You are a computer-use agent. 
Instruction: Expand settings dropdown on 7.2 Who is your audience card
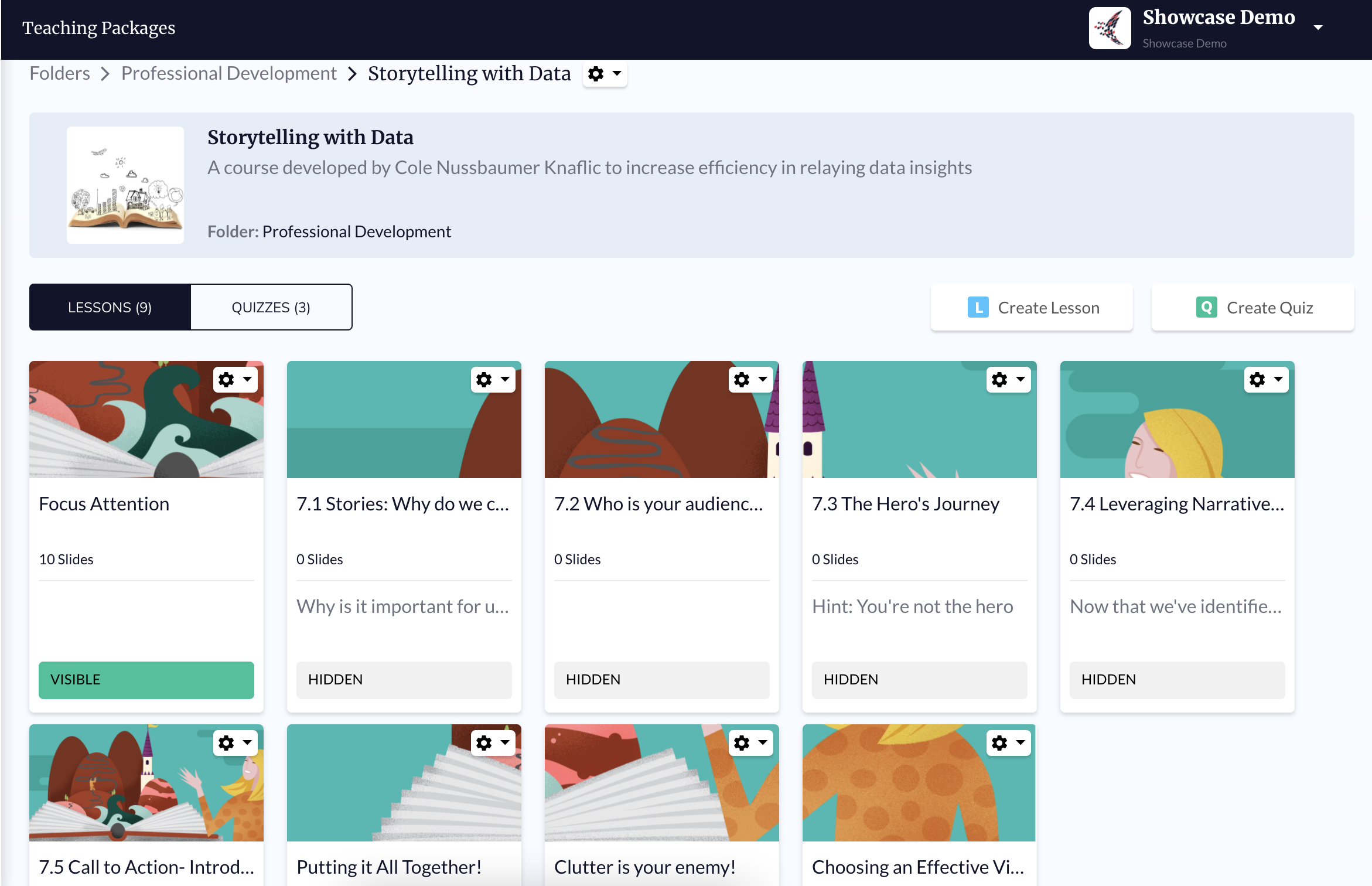click(750, 380)
